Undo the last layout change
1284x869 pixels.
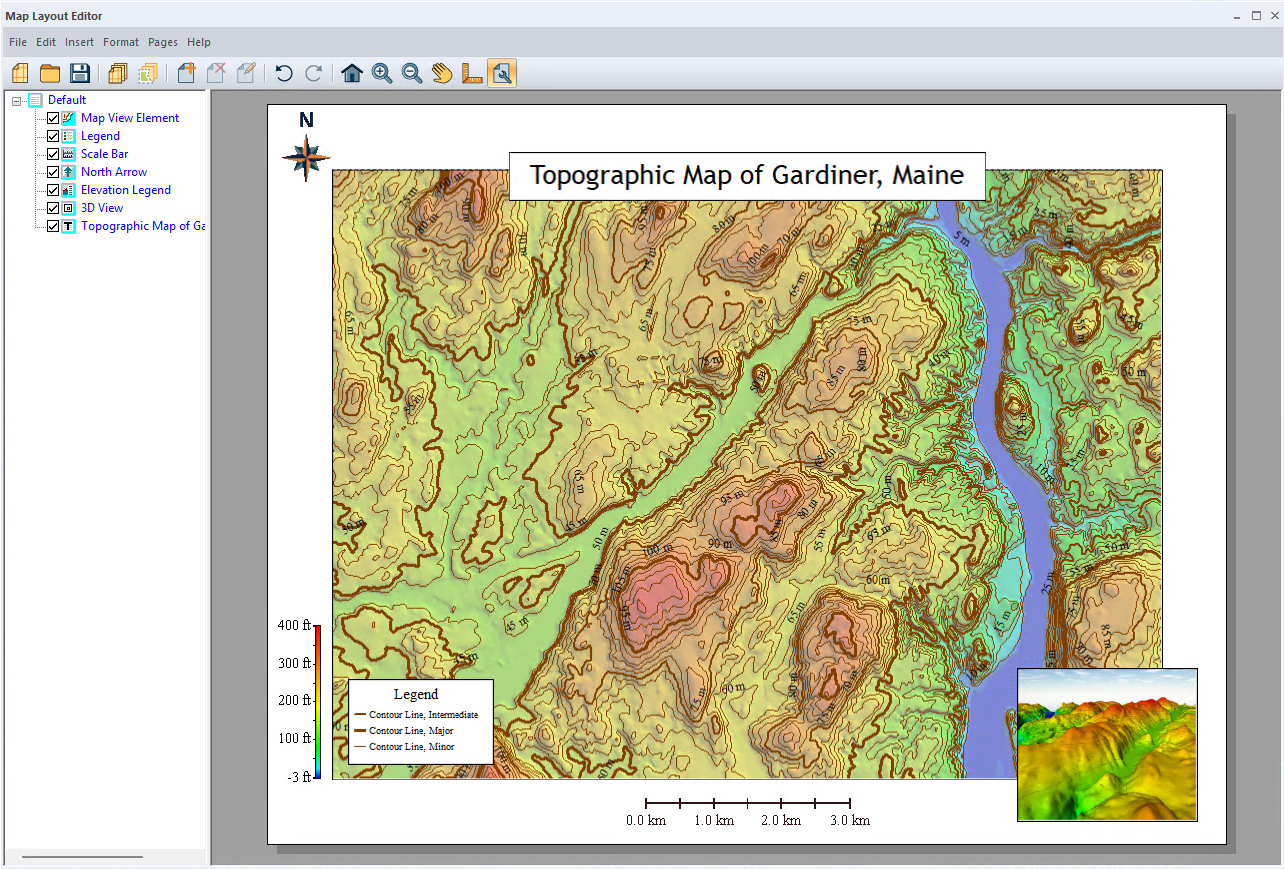coord(283,73)
